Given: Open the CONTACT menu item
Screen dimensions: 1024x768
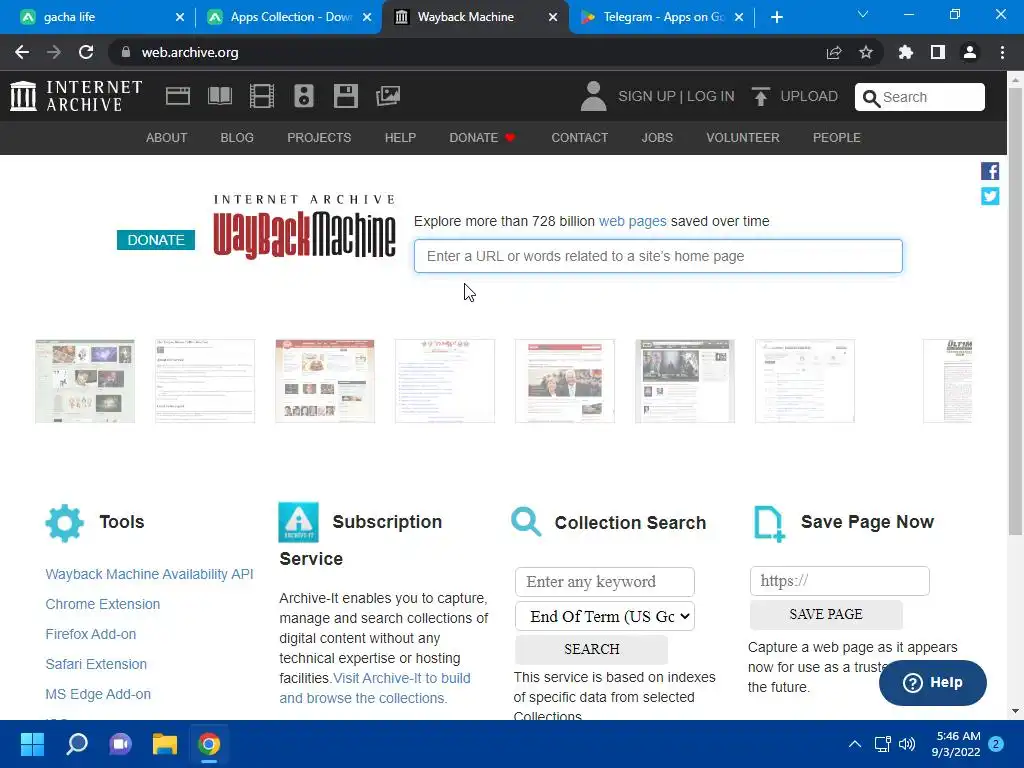Looking at the screenshot, I should pyautogui.click(x=579, y=138).
